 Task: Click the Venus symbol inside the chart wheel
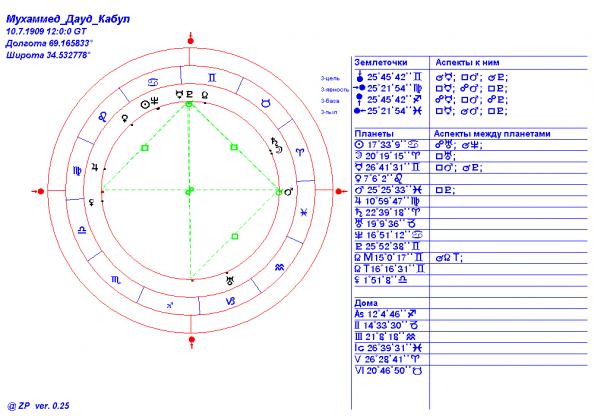[x=124, y=119]
